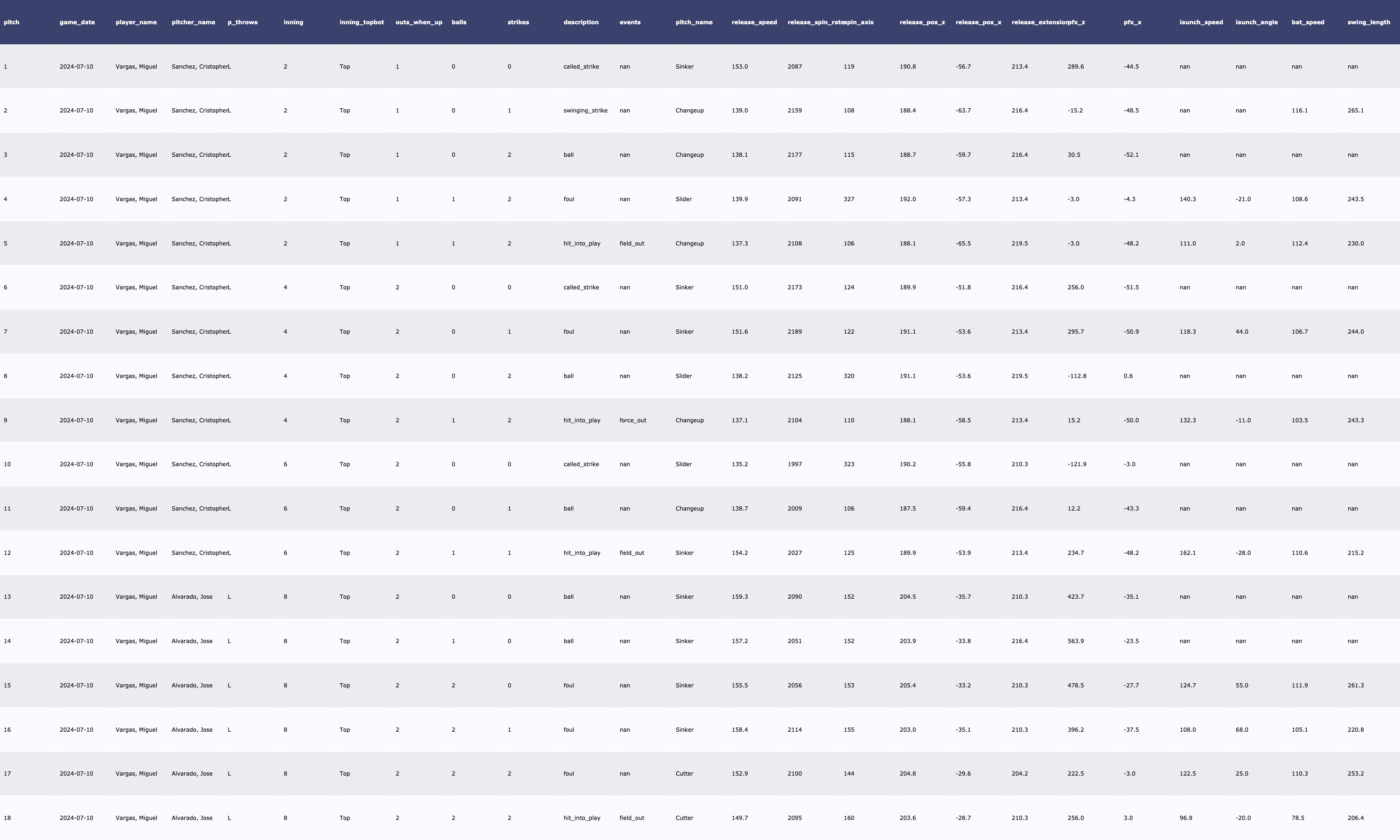Click the bat speed value 78.5
The width and height of the screenshot is (1400, 840).
(x=1298, y=818)
